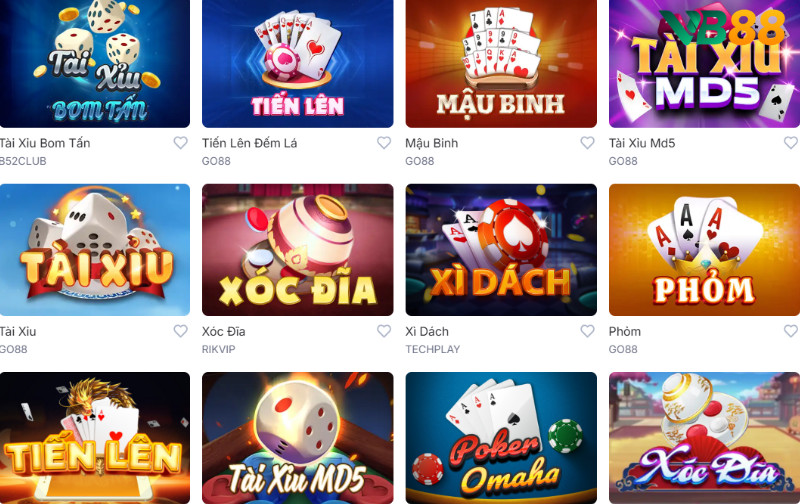Toggle heart icon for Tiến Lên Đếm Lá
Image resolution: width=800 pixels, height=504 pixels.
pos(384,143)
